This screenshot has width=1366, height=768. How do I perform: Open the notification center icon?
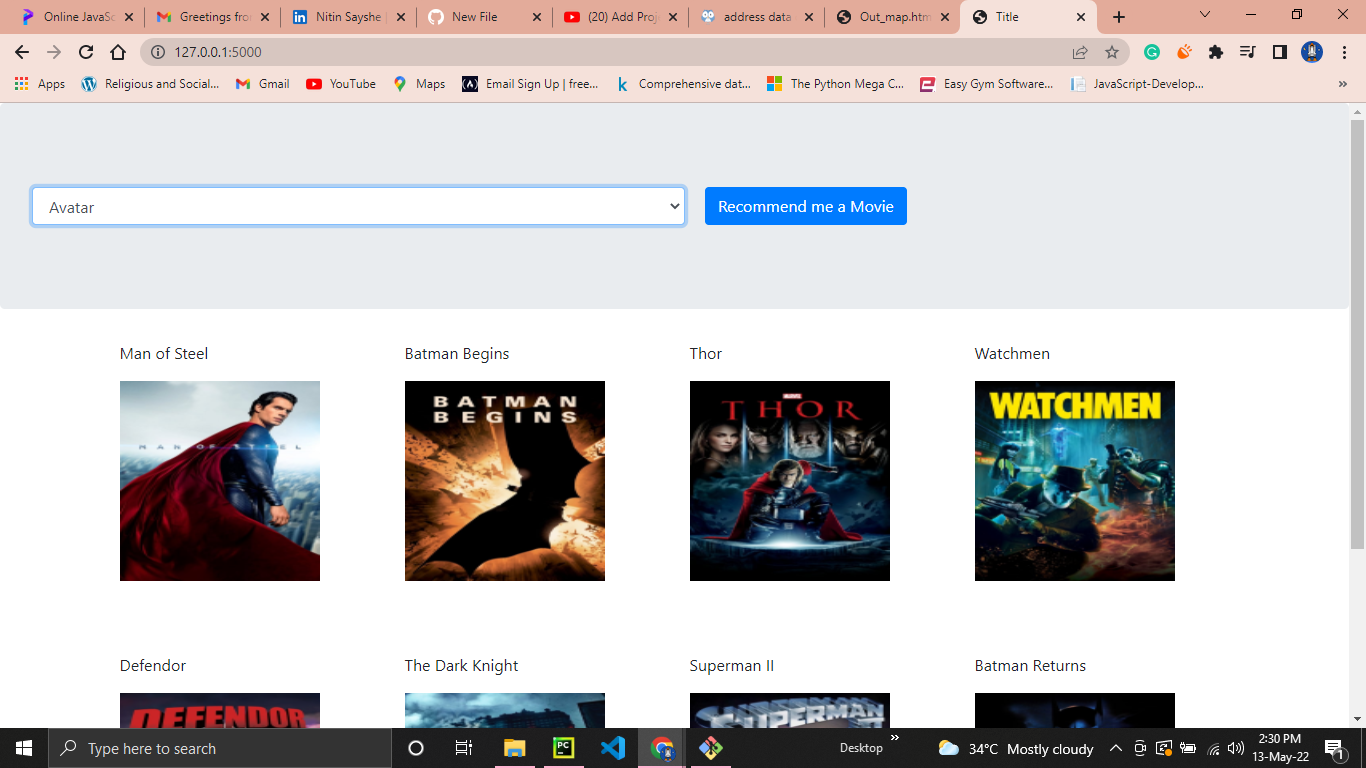[x=1334, y=748]
